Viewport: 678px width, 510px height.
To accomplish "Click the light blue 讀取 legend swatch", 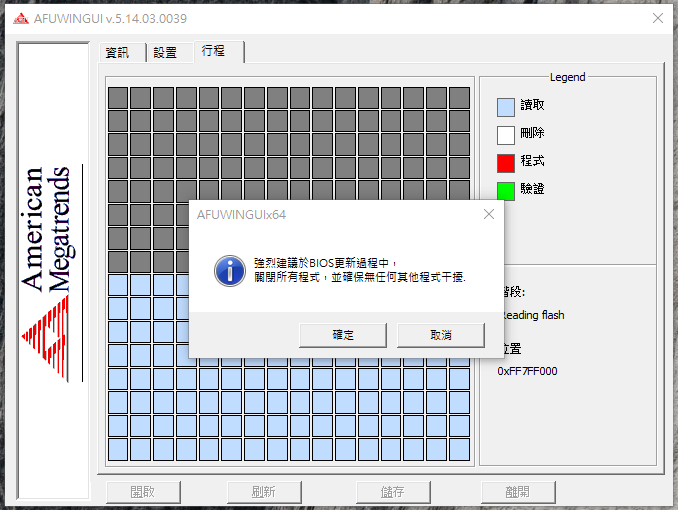I will pyautogui.click(x=505, y=107).
